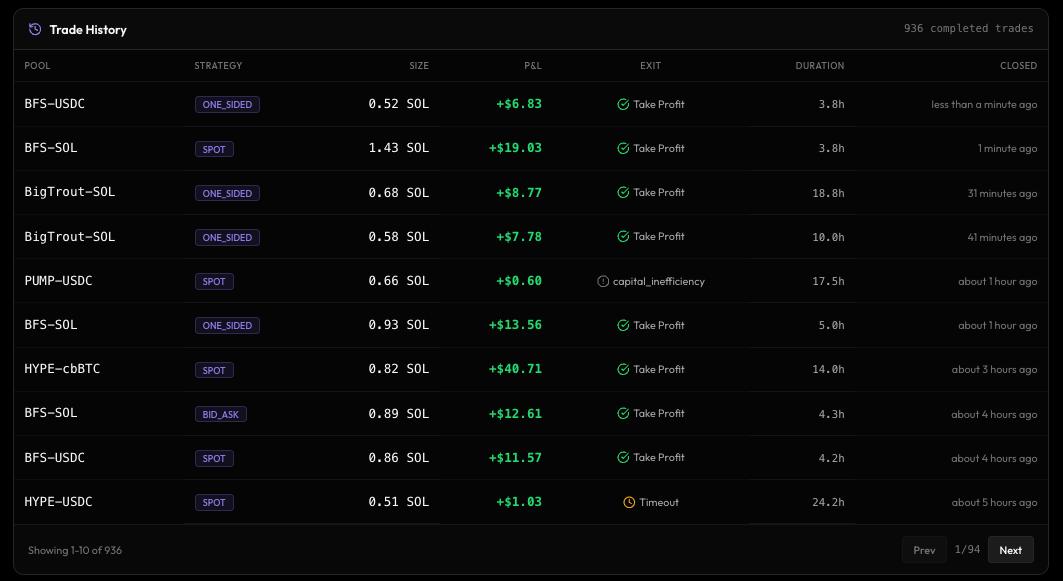Click the STRATEGY column header
Screen dimensions: 1063x581
[x=218, y=66]
